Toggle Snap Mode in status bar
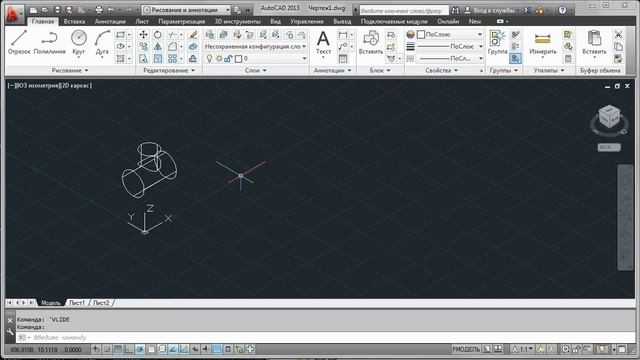This screenshot has width=640, height=360. pos(107,349)
